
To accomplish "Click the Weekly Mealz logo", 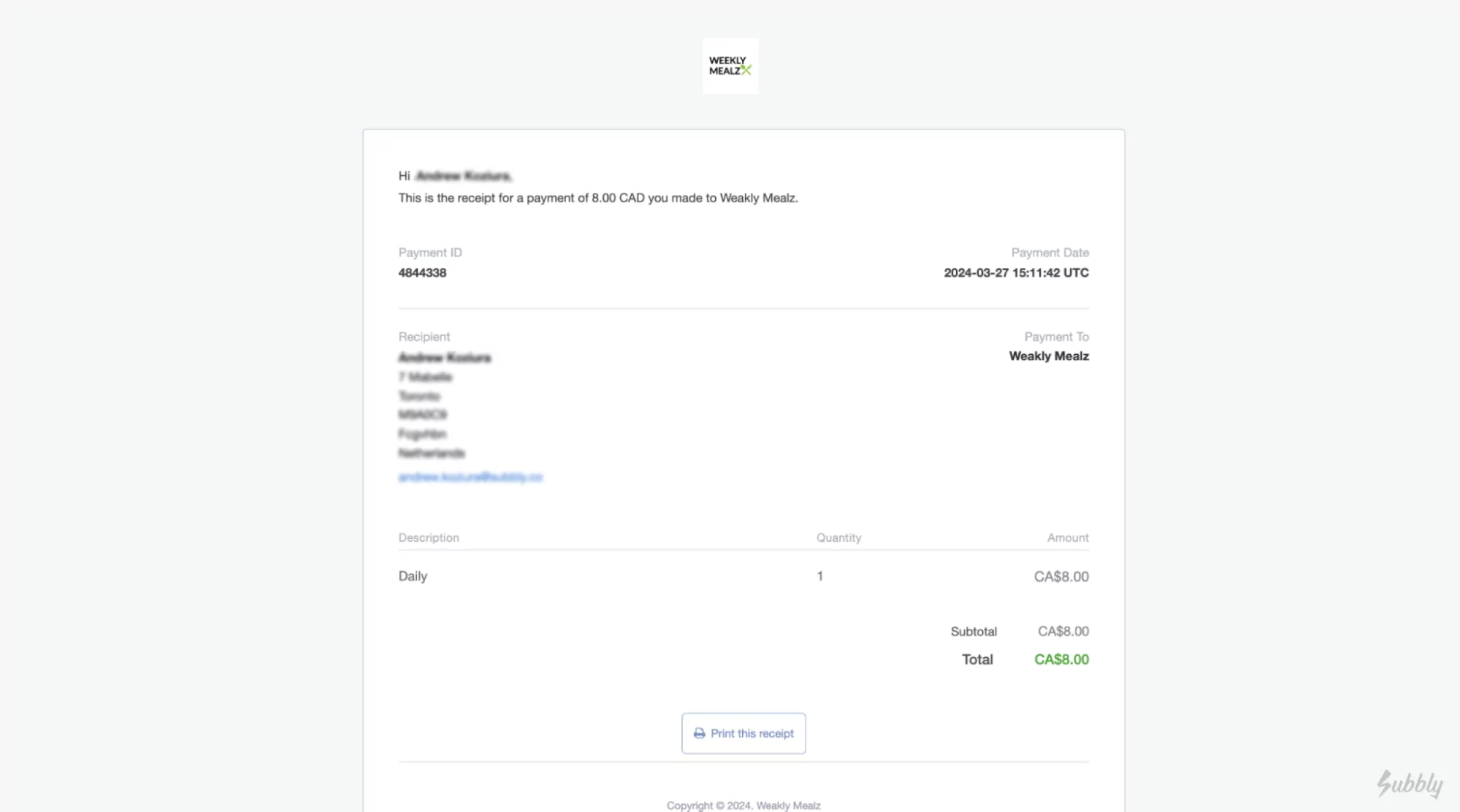I will pyautogui.click(x=730, y=66).
